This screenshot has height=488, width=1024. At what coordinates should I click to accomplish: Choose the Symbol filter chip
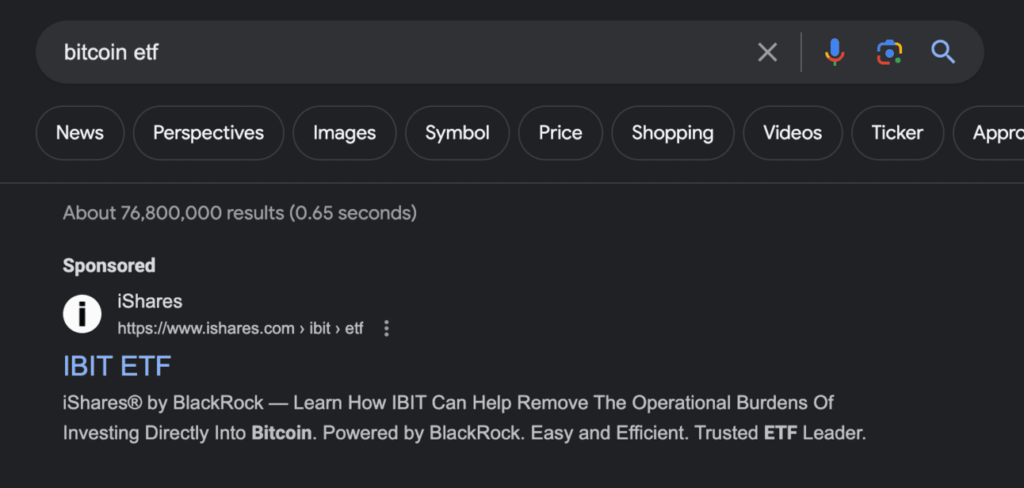click(457, 133)
